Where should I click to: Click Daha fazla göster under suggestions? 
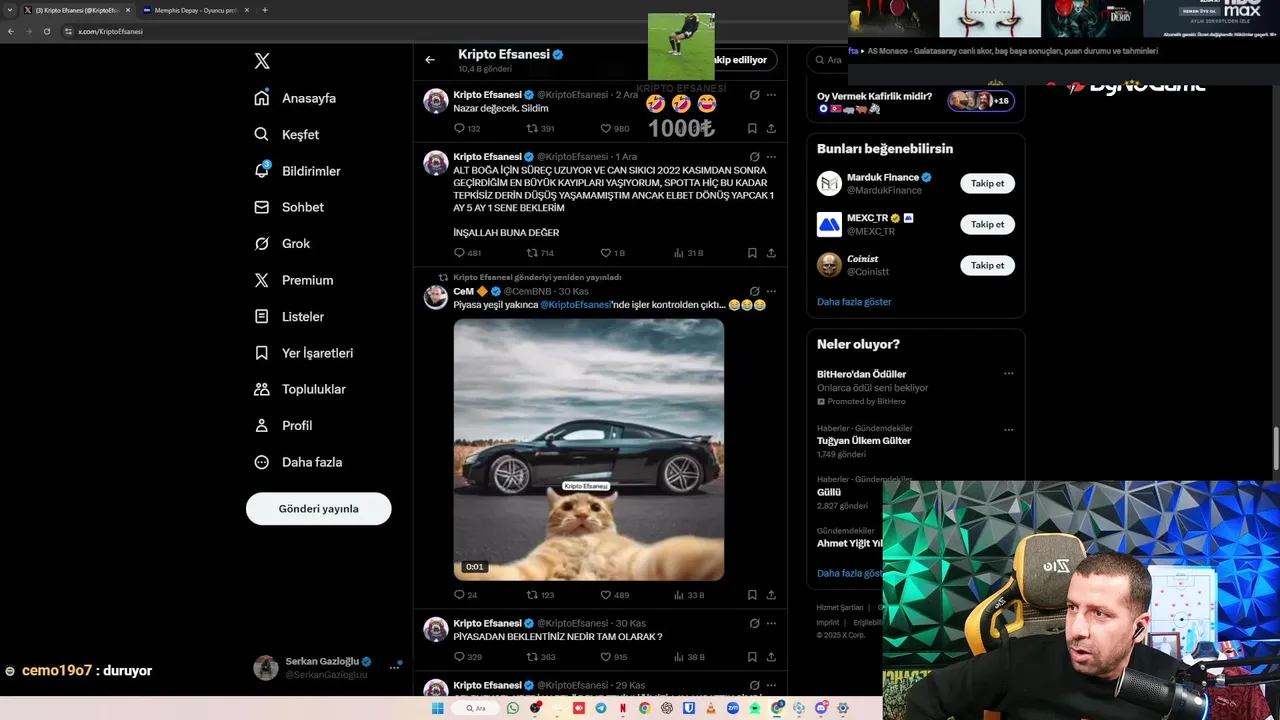pyautogui.click(x=854, y=301)
